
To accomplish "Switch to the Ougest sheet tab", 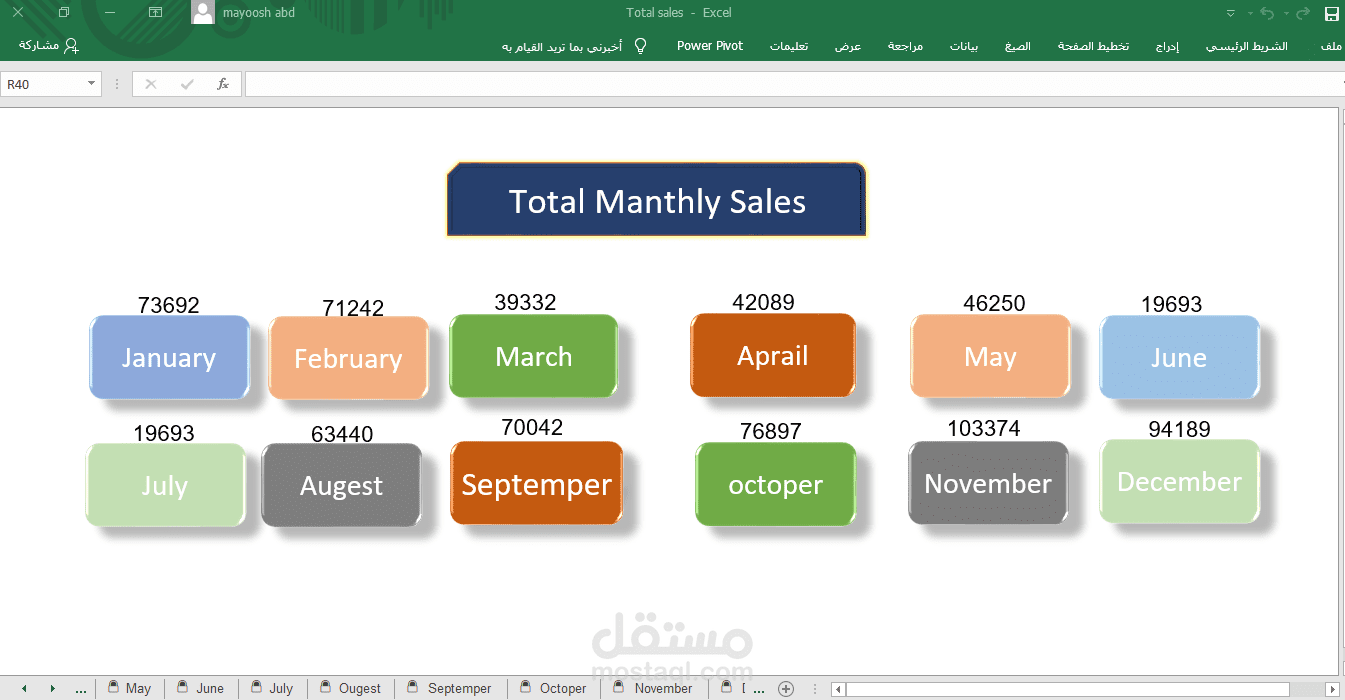I will [x=351, y=688].
